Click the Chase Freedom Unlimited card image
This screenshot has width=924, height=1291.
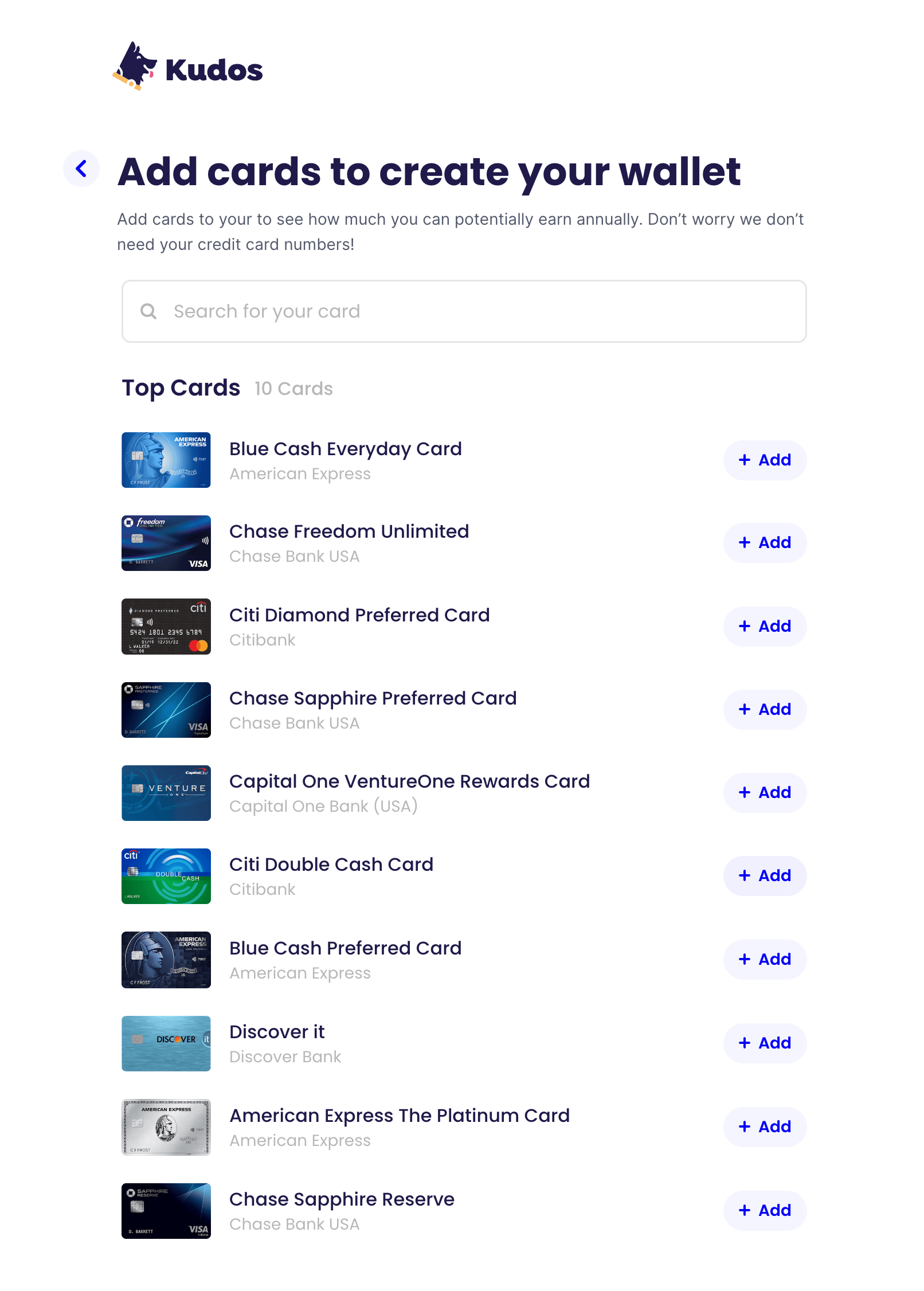point(166,543)
